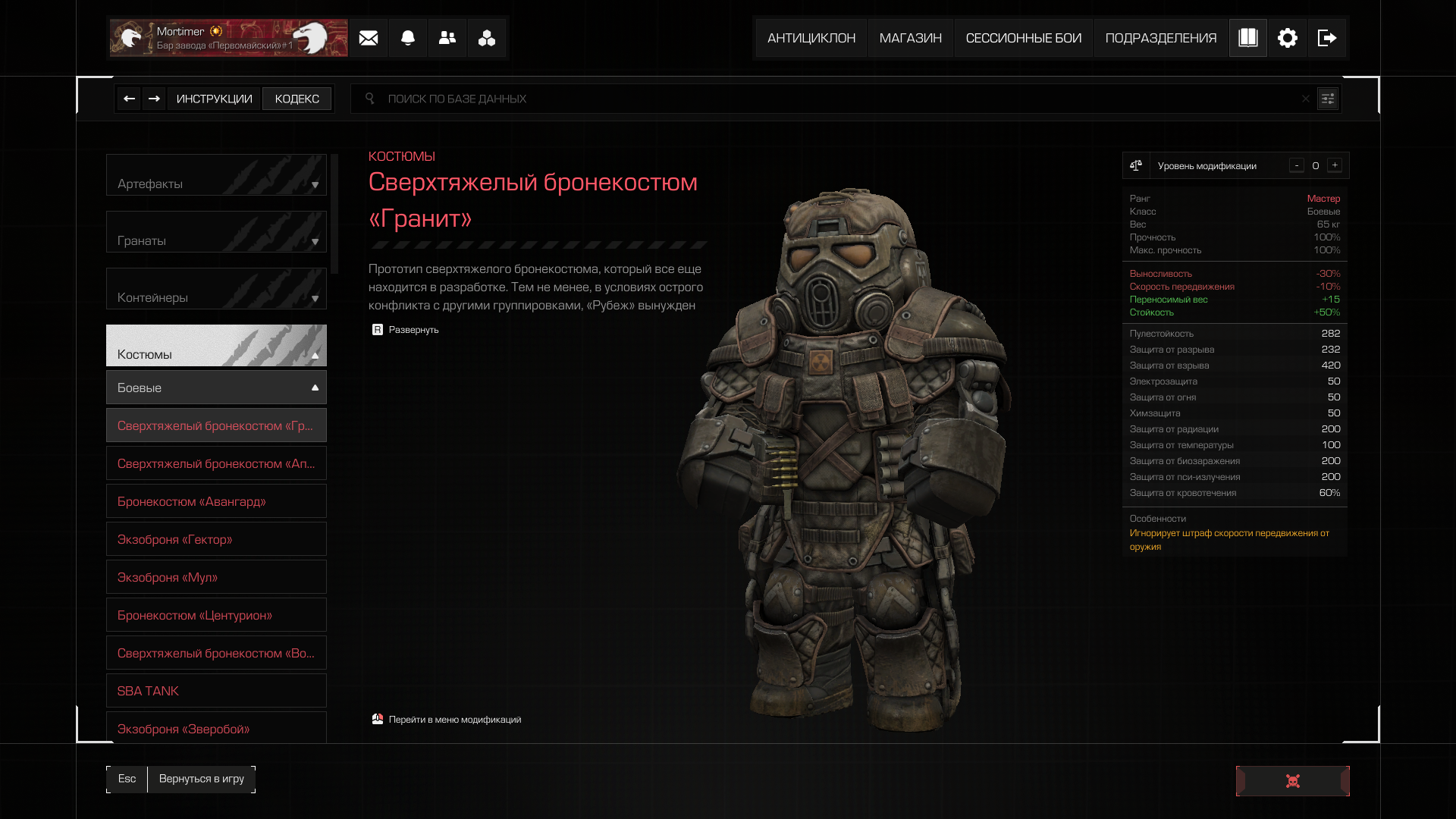Click the balance scale compare icon

1136,165
